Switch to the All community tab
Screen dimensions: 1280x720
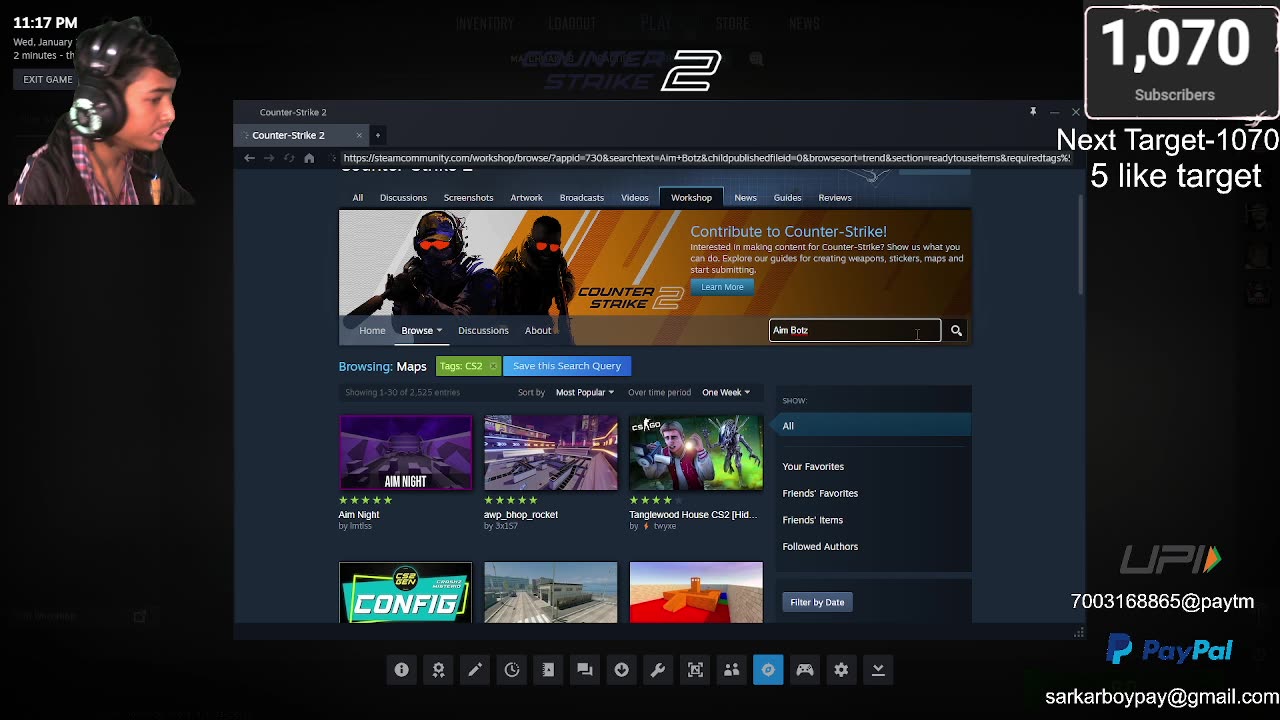pos(357,198)
